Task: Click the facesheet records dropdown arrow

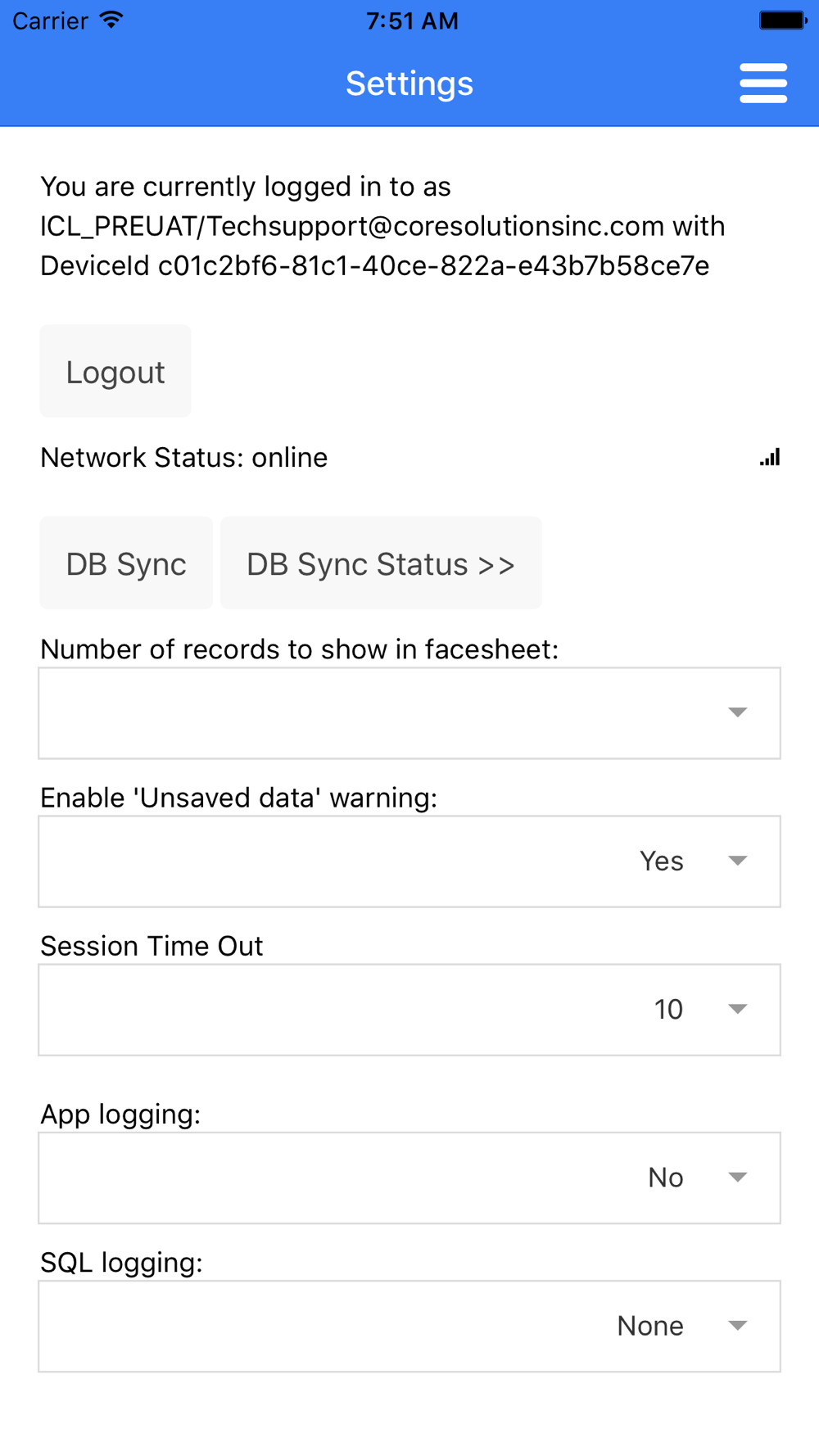Action: (x=738, y=712)
